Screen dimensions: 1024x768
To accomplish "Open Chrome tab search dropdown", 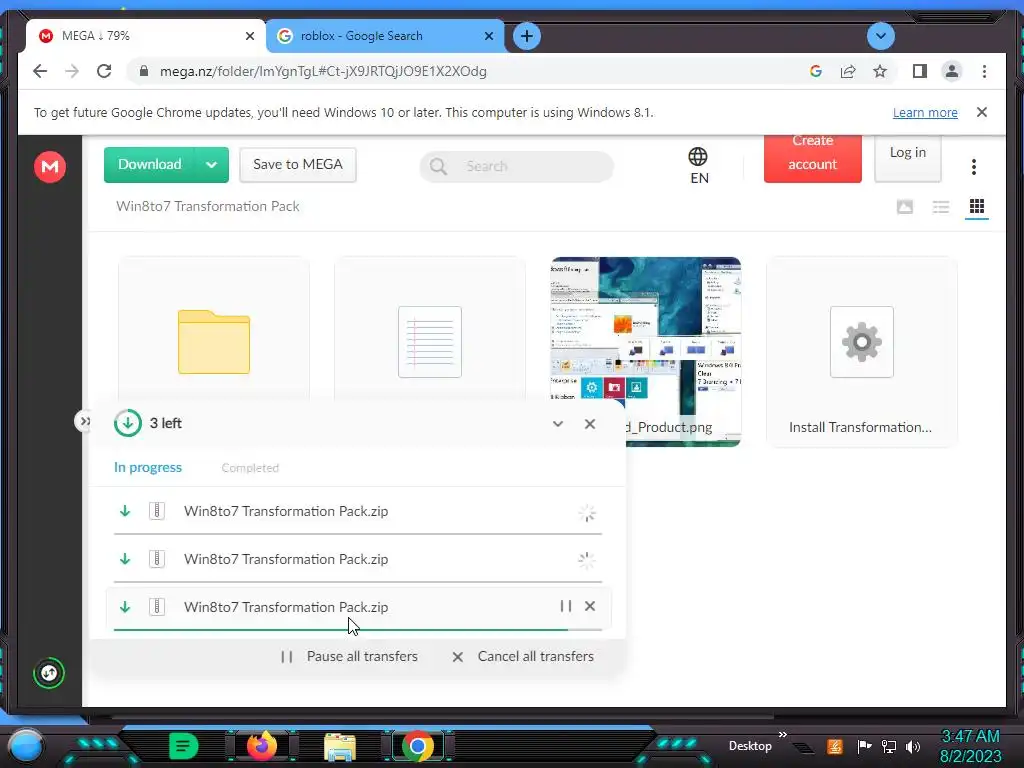I will click(880, 35).
